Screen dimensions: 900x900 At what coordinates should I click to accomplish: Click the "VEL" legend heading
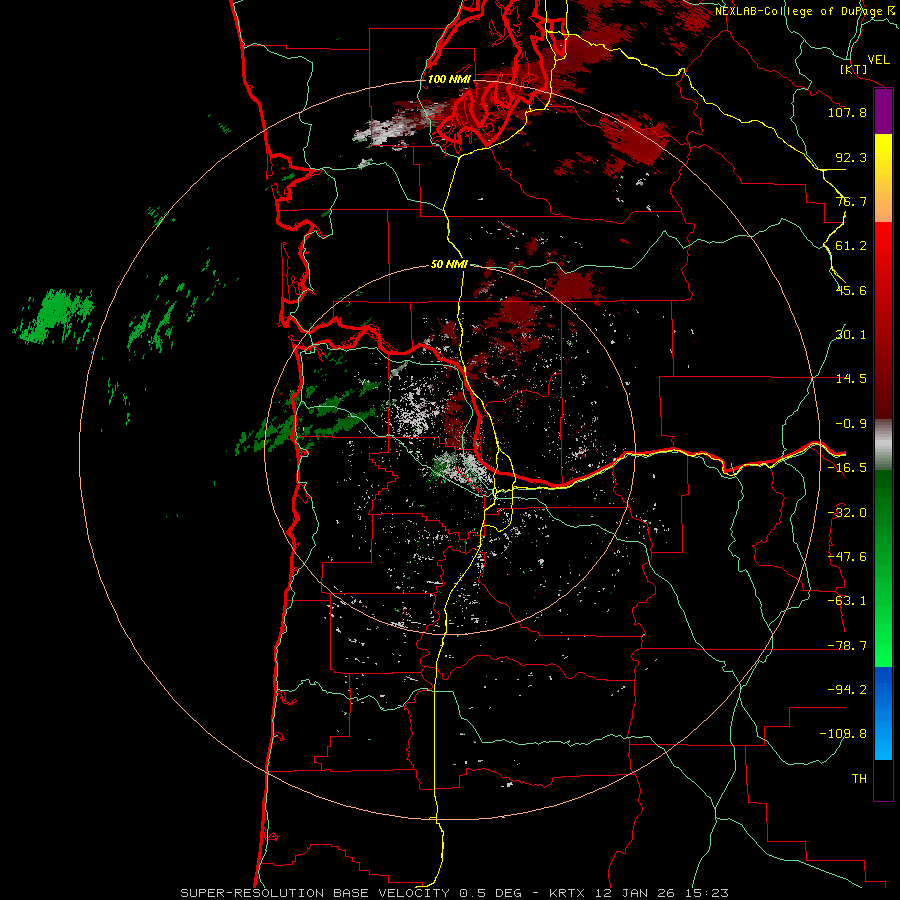click(x=878, y=60)
